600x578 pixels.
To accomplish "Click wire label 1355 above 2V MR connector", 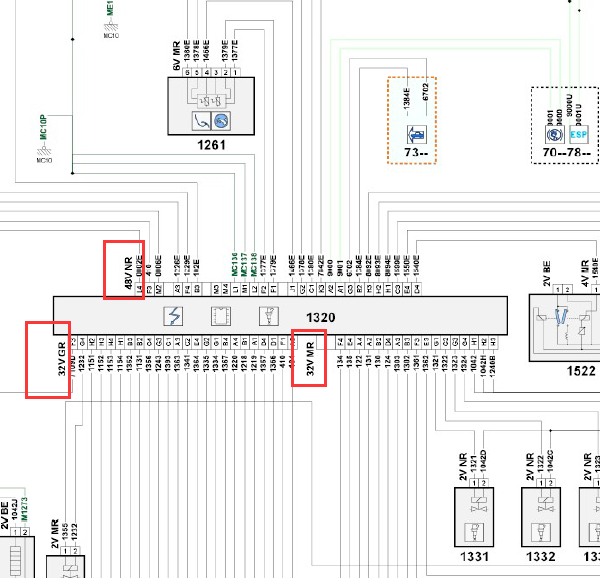I will [65, 532].
